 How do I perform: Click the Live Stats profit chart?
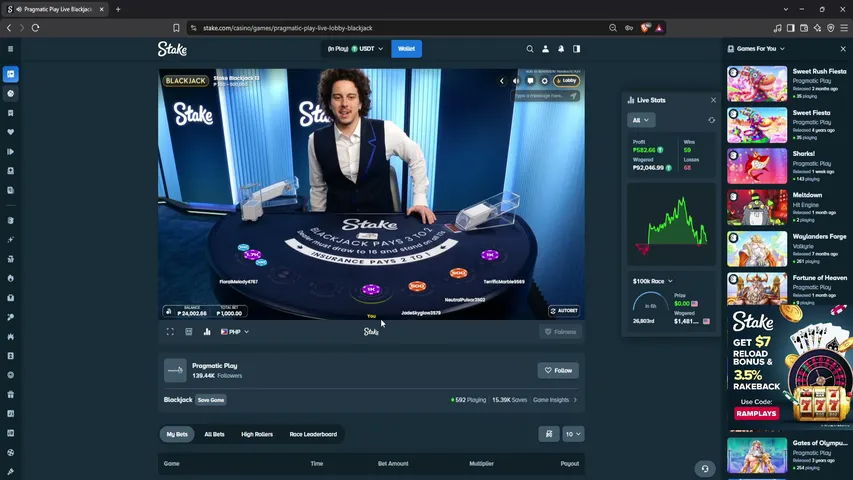click(672, 224)
